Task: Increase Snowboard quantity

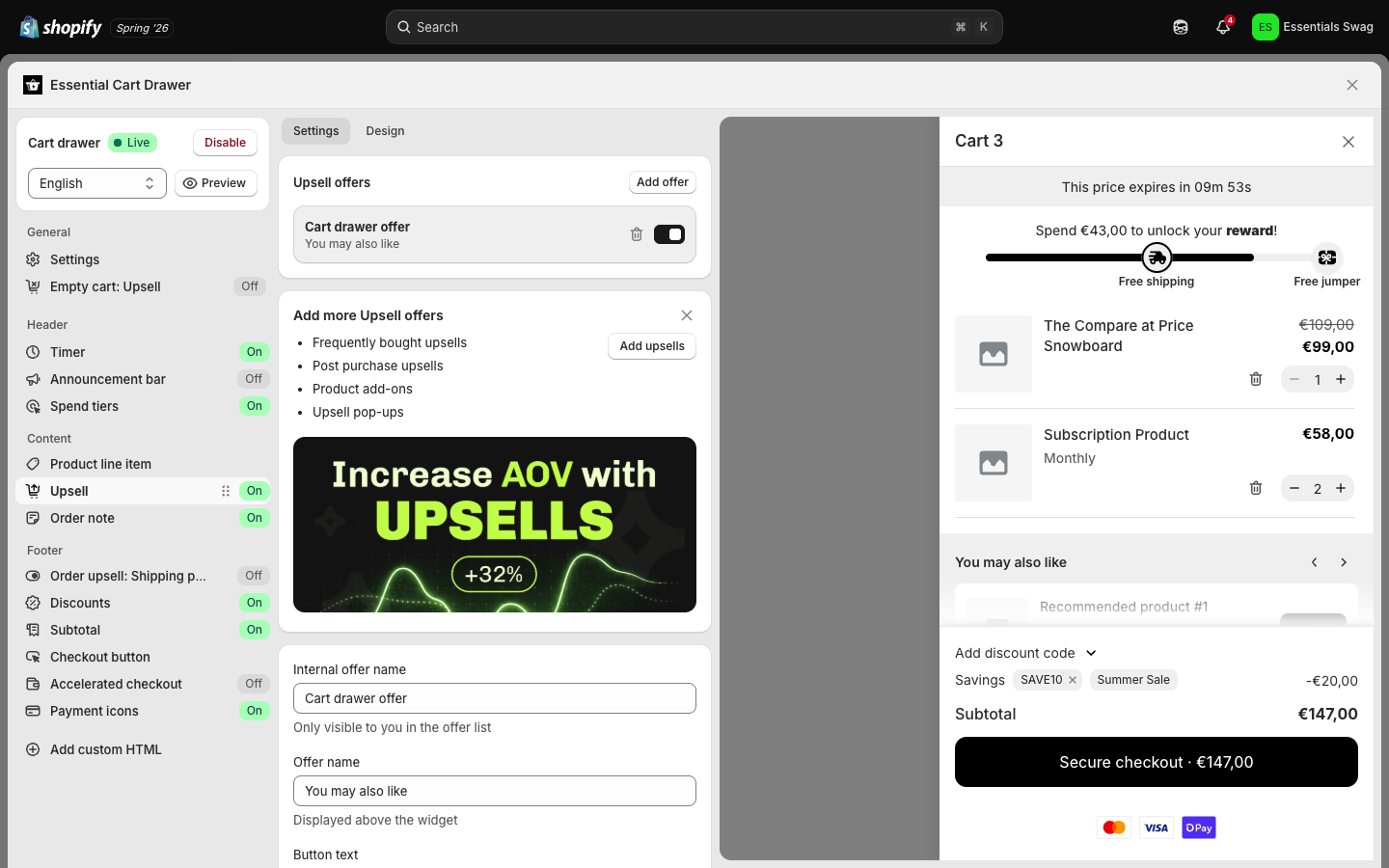Action: click(x=1341, y=379)
